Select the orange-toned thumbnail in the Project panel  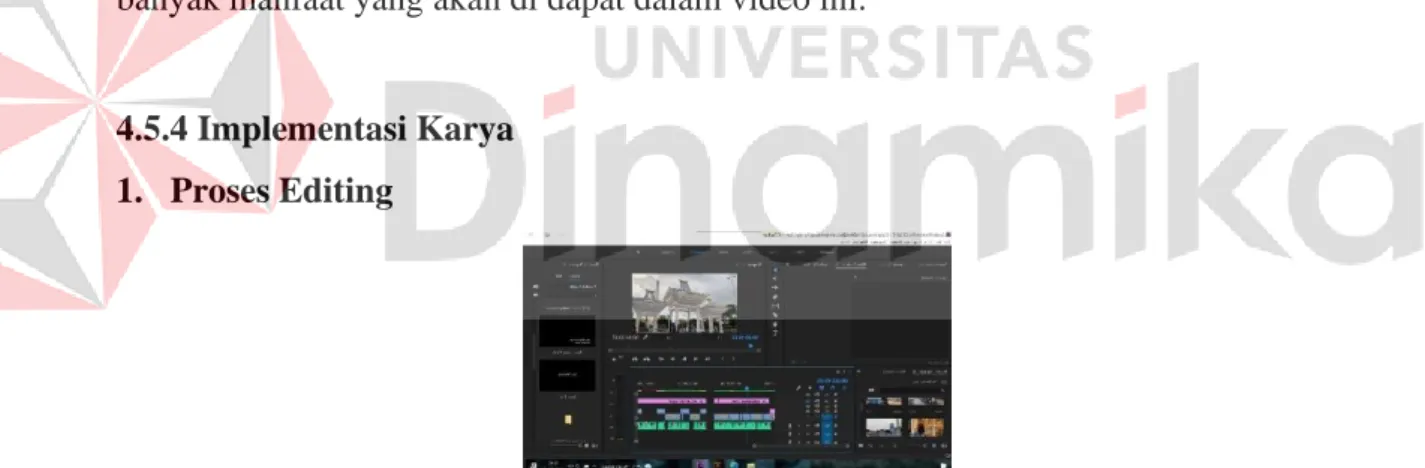[926, 427]
